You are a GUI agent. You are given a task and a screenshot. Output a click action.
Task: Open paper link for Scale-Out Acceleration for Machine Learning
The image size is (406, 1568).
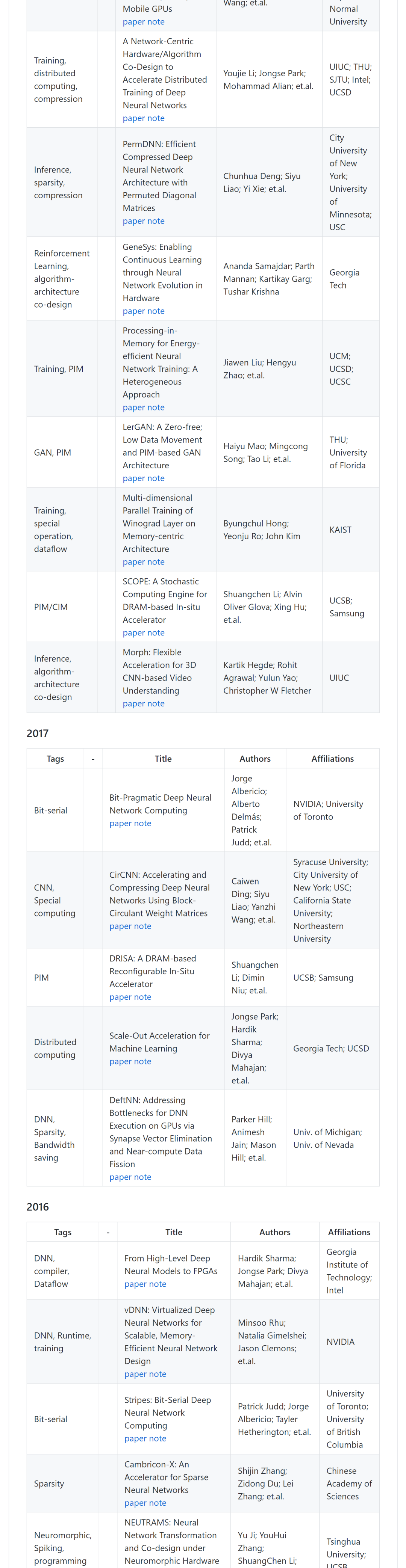[x=120, y=1062]
